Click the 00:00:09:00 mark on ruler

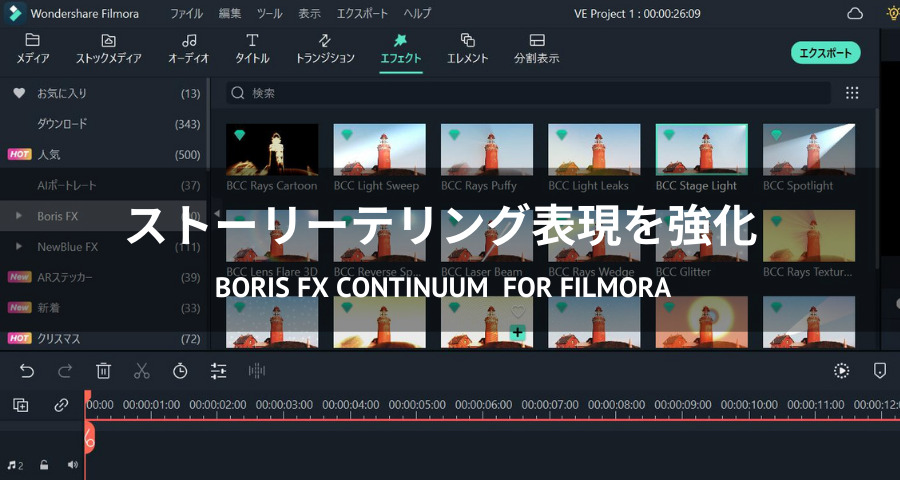pyautogui.click(x=683, y=405)
